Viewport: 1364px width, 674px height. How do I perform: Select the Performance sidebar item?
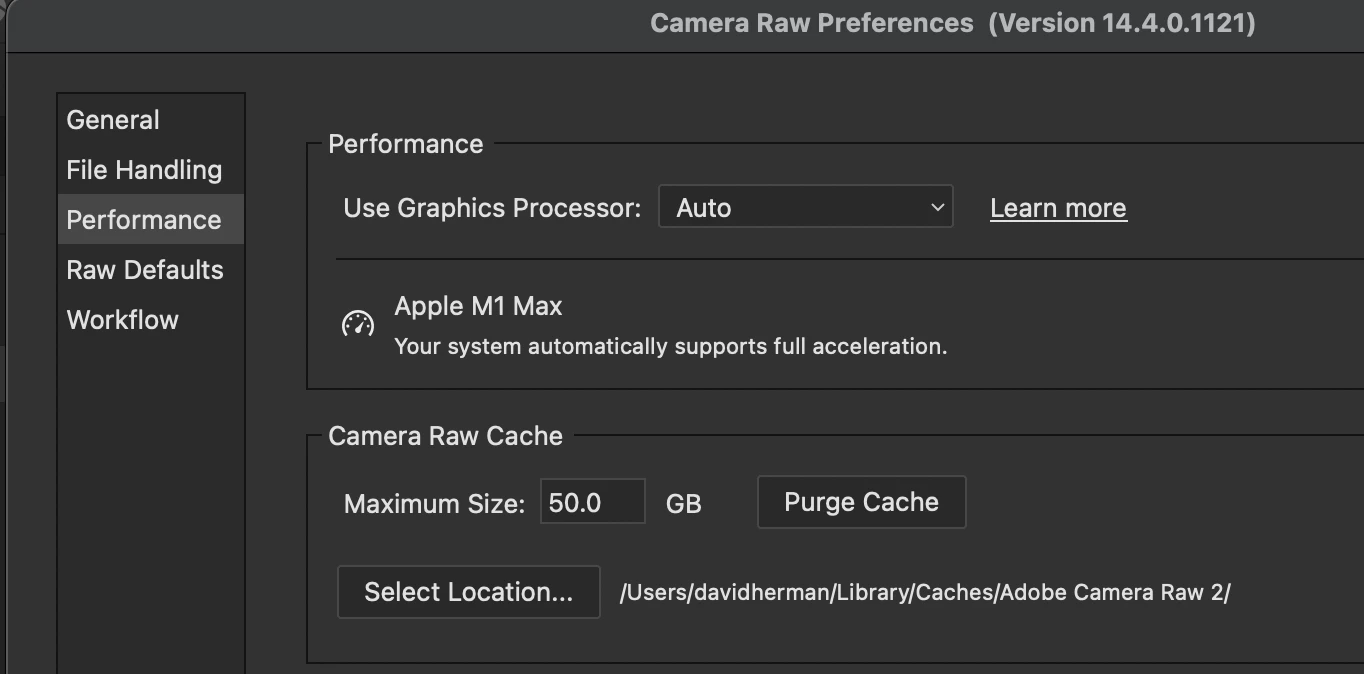[x=144, y=220]
